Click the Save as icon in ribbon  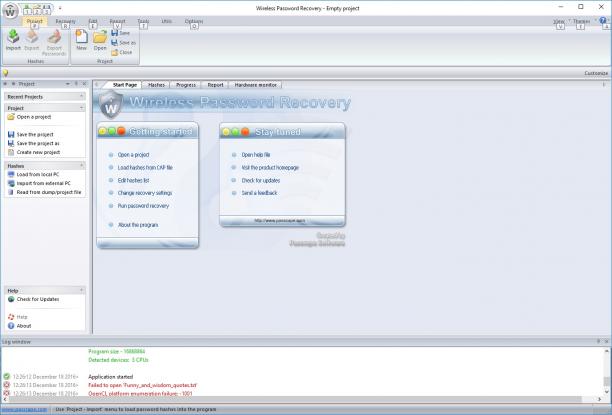pyautogui.click(x=114, y=43)
